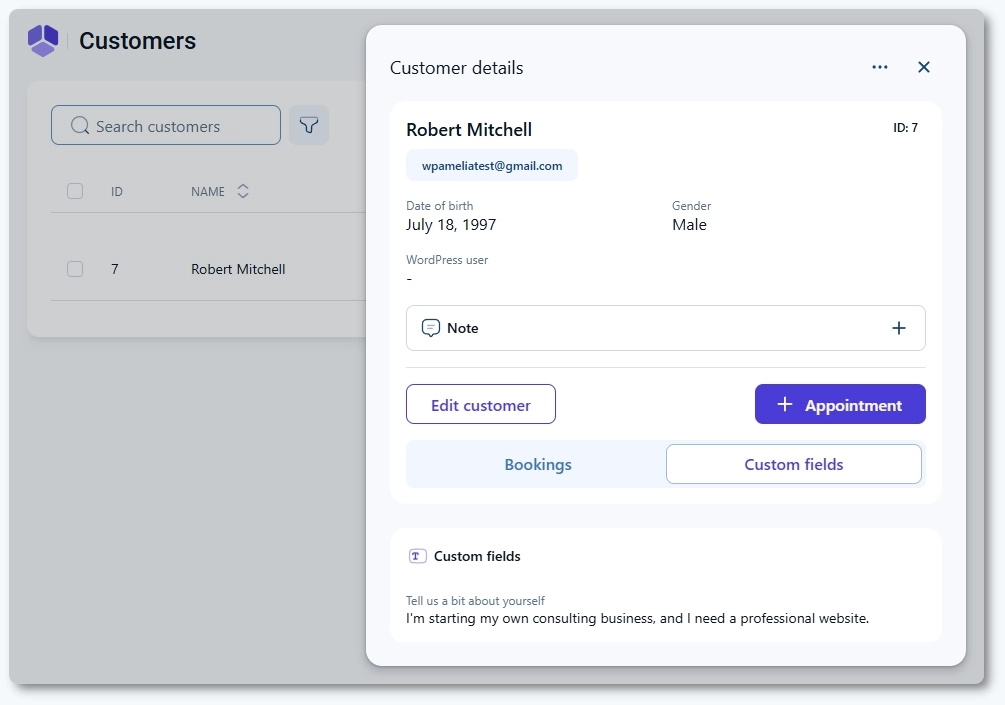Click the Appointment button

[x=840, y=404]
